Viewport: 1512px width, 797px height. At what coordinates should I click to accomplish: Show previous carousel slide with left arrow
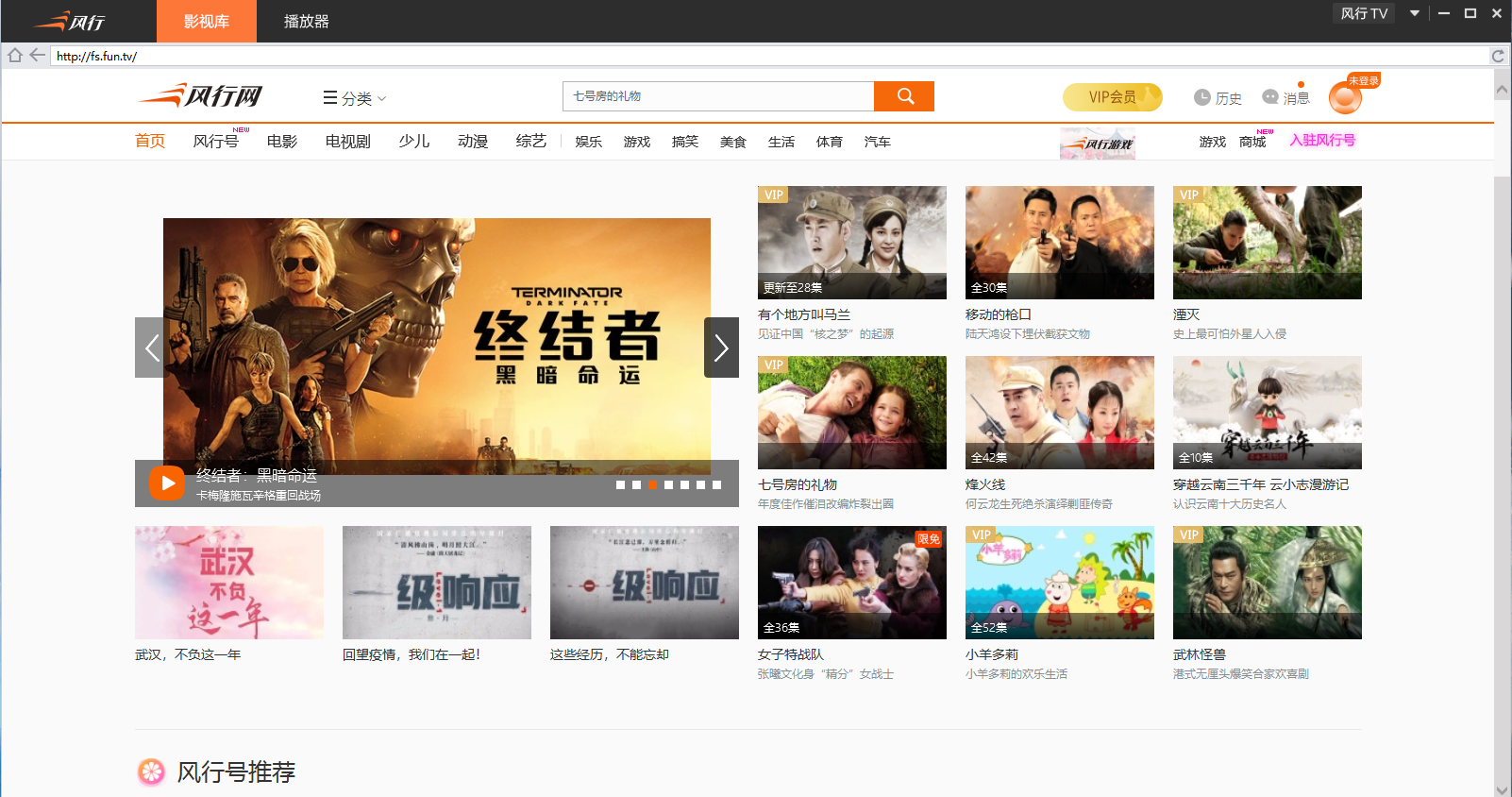click(x=152, y=348)
